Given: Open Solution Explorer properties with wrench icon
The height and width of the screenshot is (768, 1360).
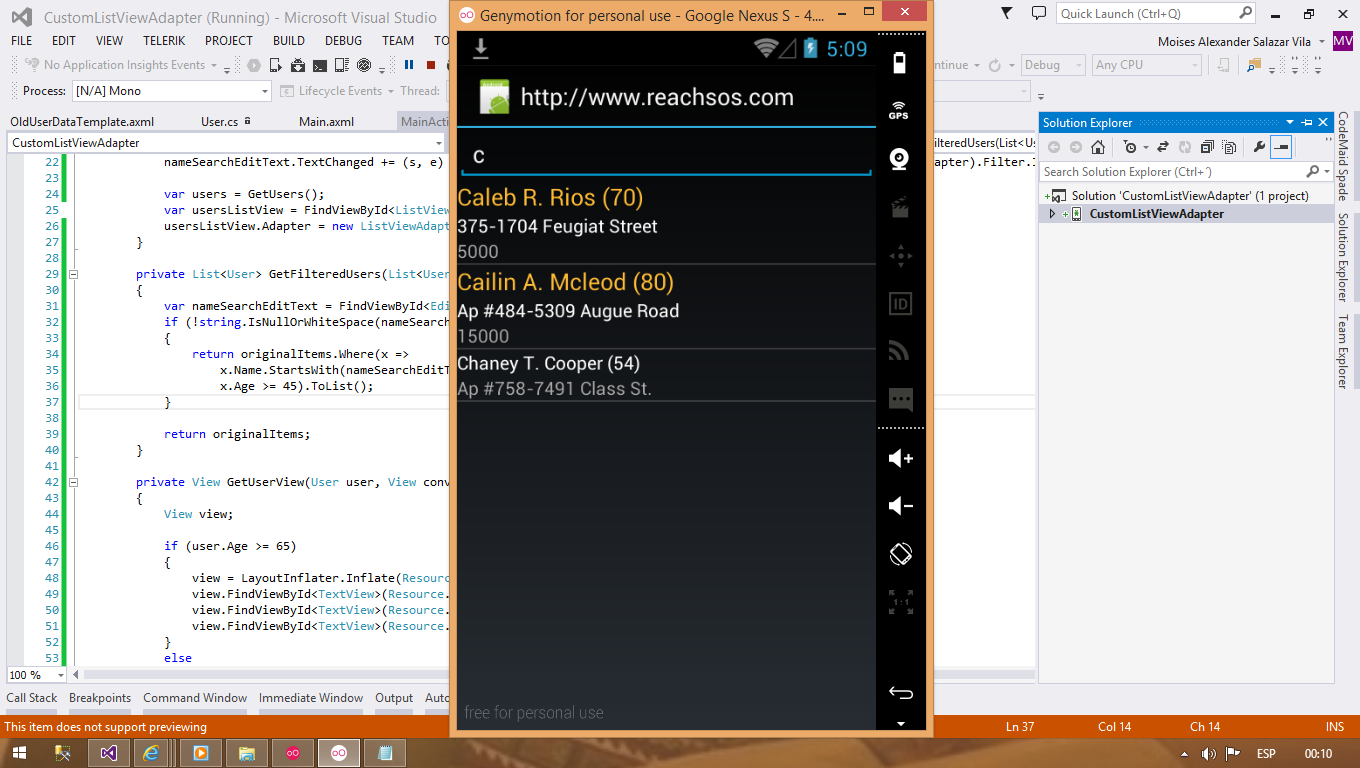Looking at the screenshot, I should [x=1257, y=146].
